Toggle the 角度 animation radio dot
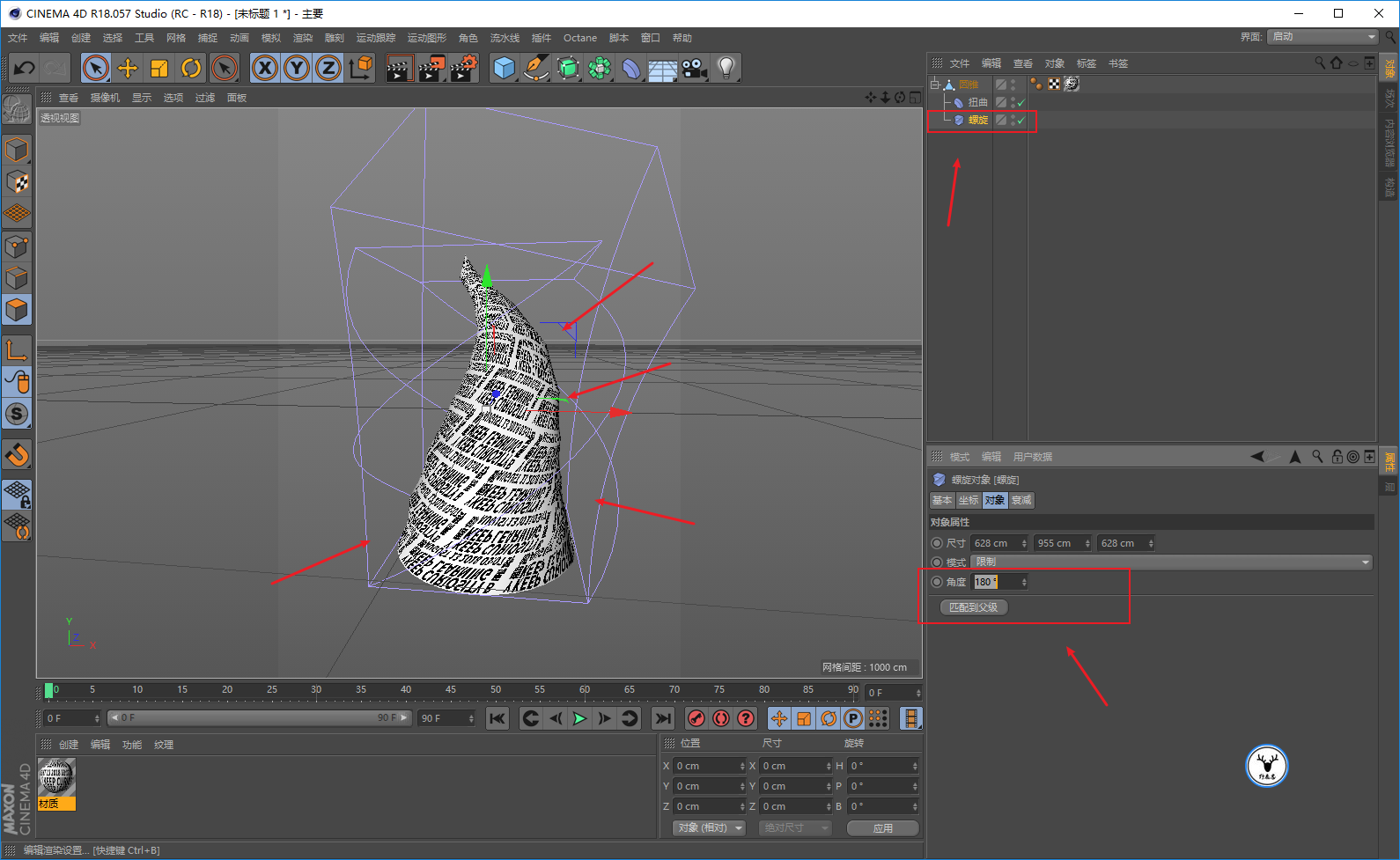1400x860 pixels. pos(937,582)
